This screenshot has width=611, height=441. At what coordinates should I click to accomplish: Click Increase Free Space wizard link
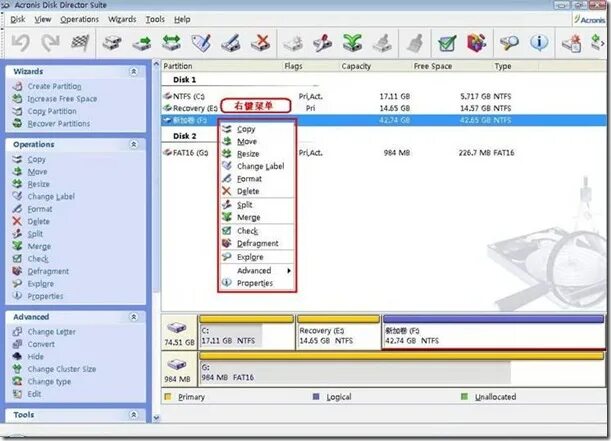coord(62,99)
